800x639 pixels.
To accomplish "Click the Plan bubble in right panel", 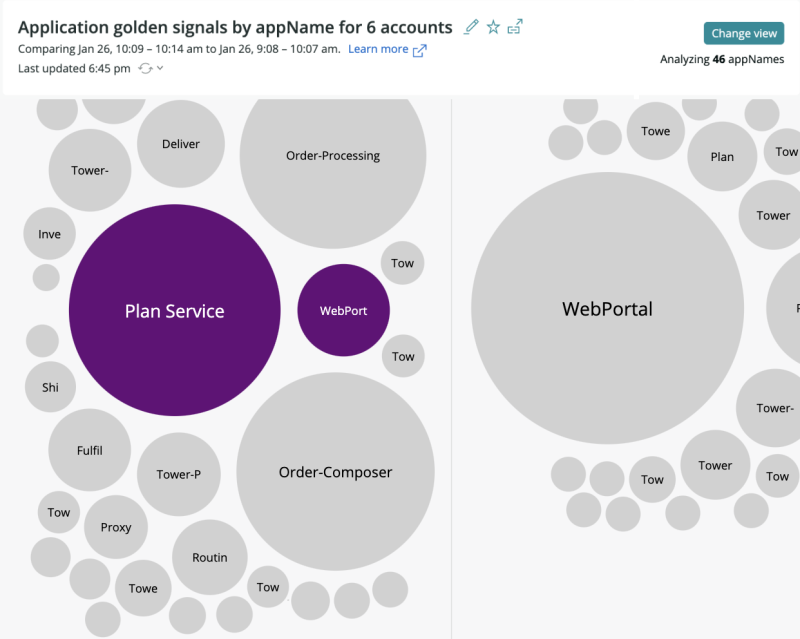I will [722, 157].
